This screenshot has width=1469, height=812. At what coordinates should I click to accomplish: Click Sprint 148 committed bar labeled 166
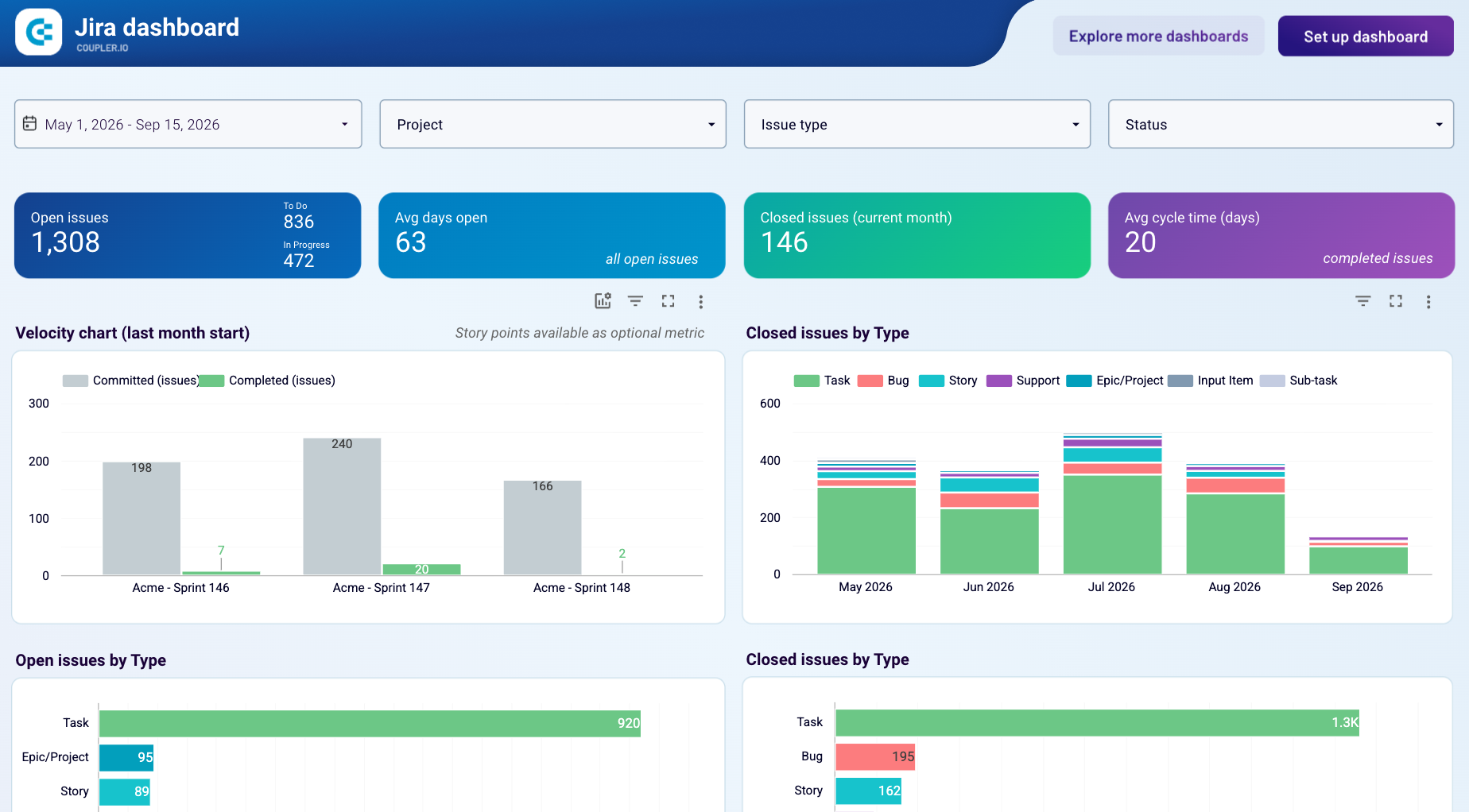542,528
